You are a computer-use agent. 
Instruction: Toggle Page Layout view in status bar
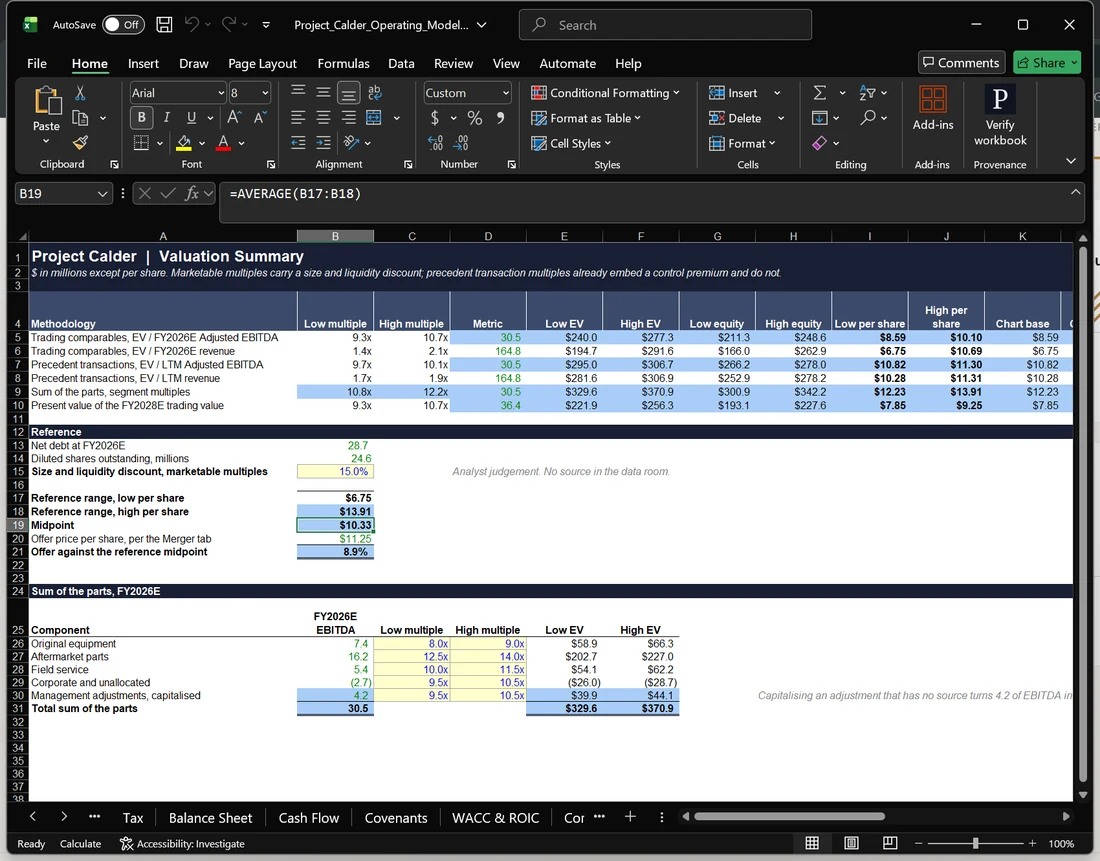[x=851, y=843]
